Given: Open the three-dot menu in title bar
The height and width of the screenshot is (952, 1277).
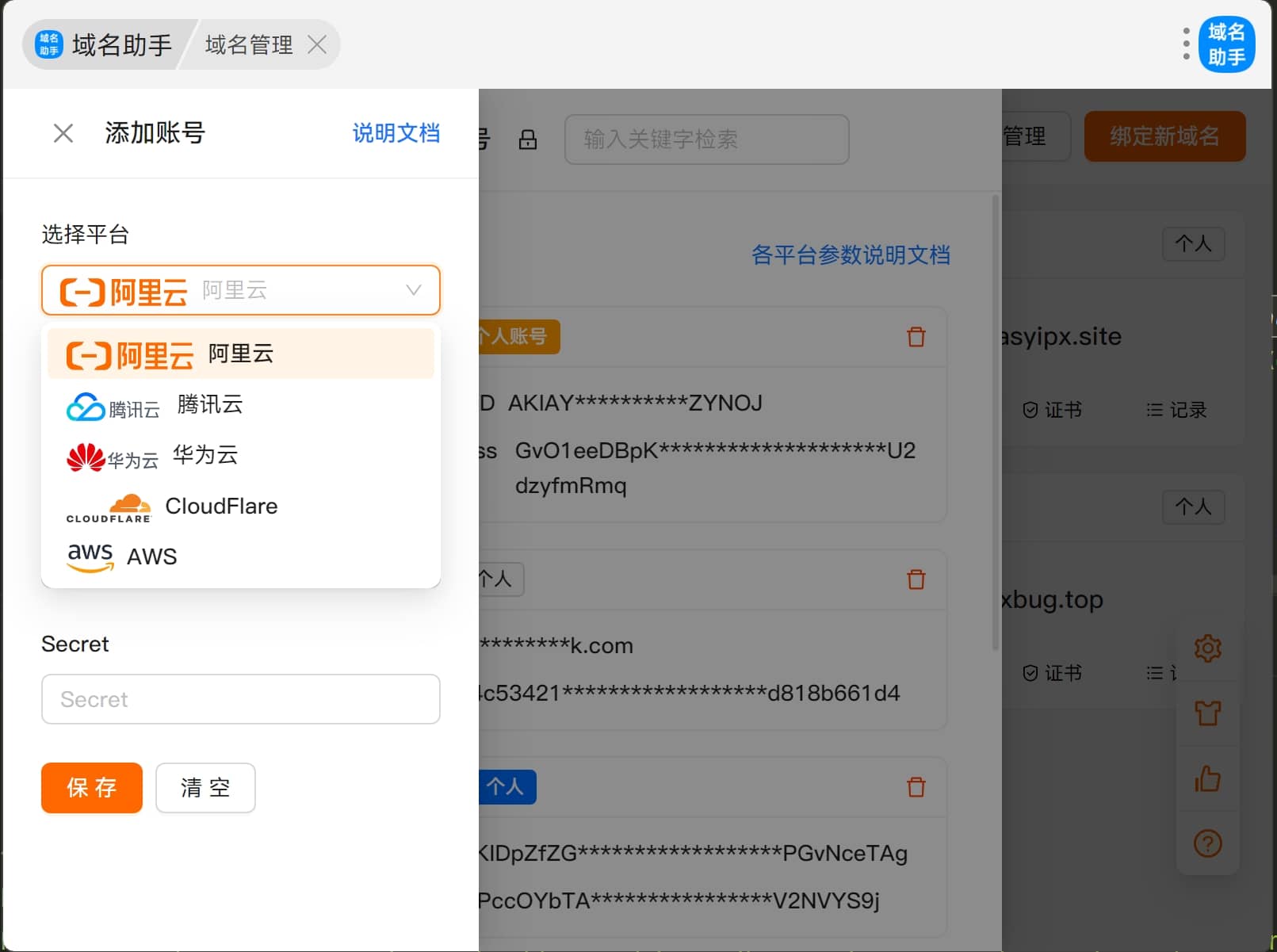Looking at the screenshot, I should [x=1186, y=44].
